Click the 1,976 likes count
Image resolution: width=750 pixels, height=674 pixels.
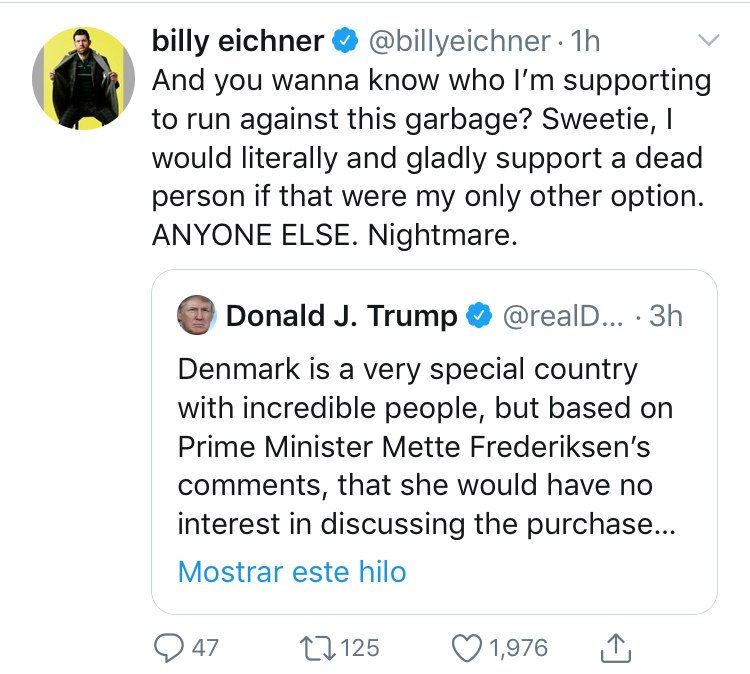pos(518,648)
